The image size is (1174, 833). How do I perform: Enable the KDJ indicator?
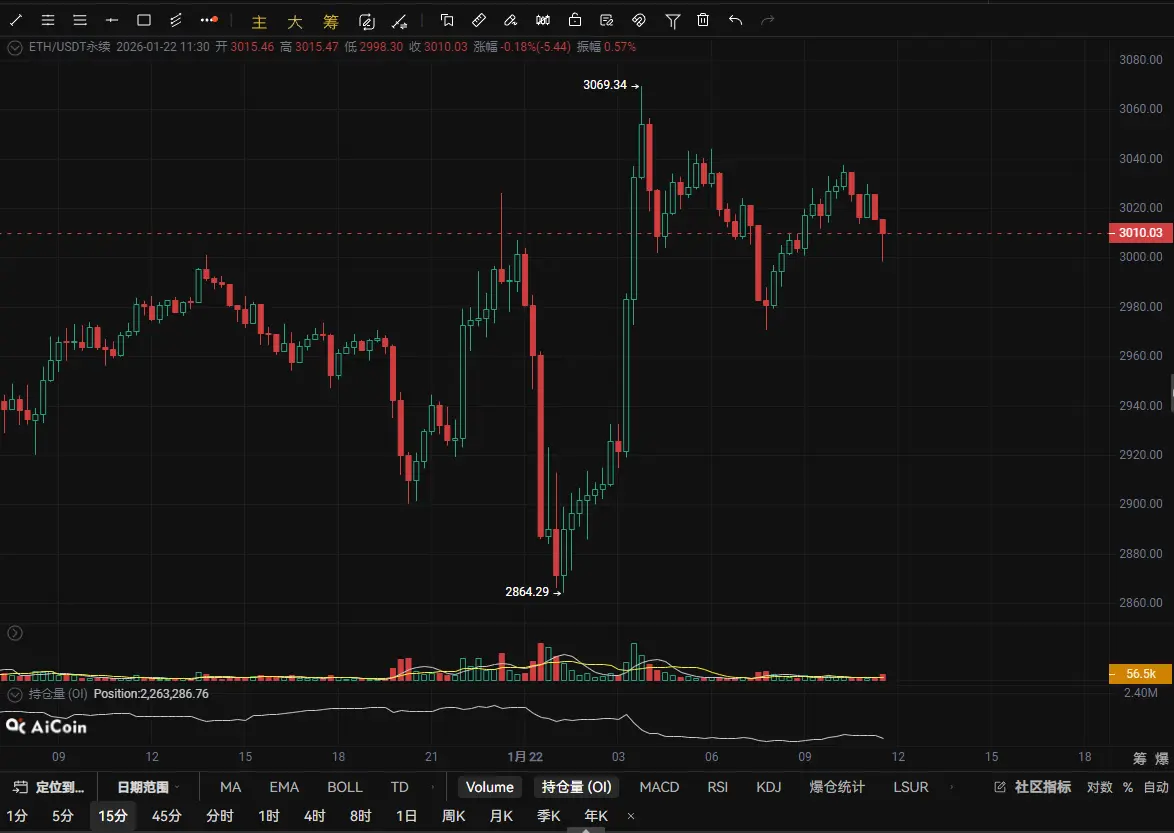click(x=769, y=787)
